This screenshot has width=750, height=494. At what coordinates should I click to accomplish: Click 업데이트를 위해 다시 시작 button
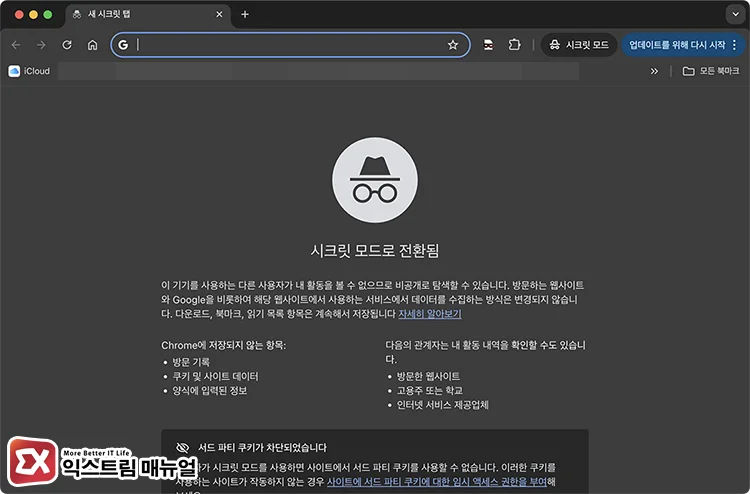(677, 45)
